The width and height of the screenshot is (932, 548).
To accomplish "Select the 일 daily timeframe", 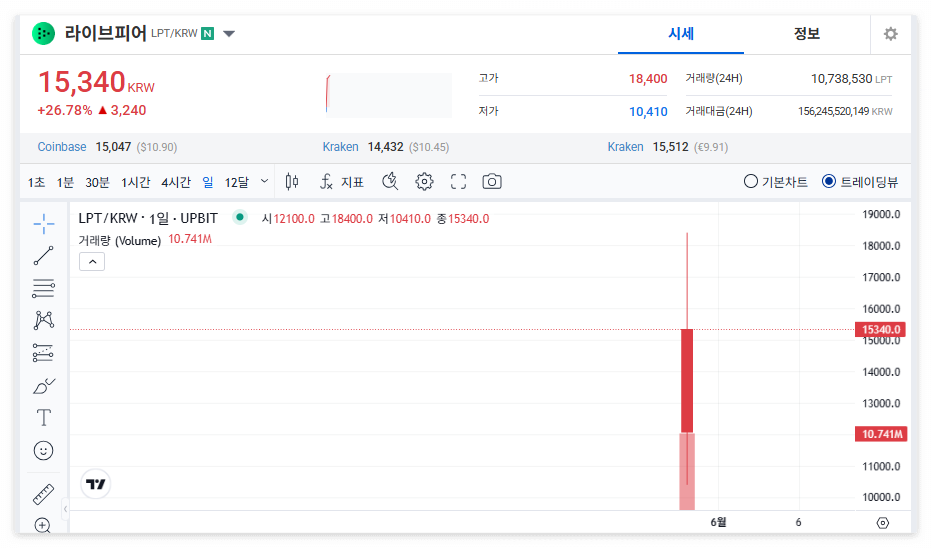I will 207,182.
